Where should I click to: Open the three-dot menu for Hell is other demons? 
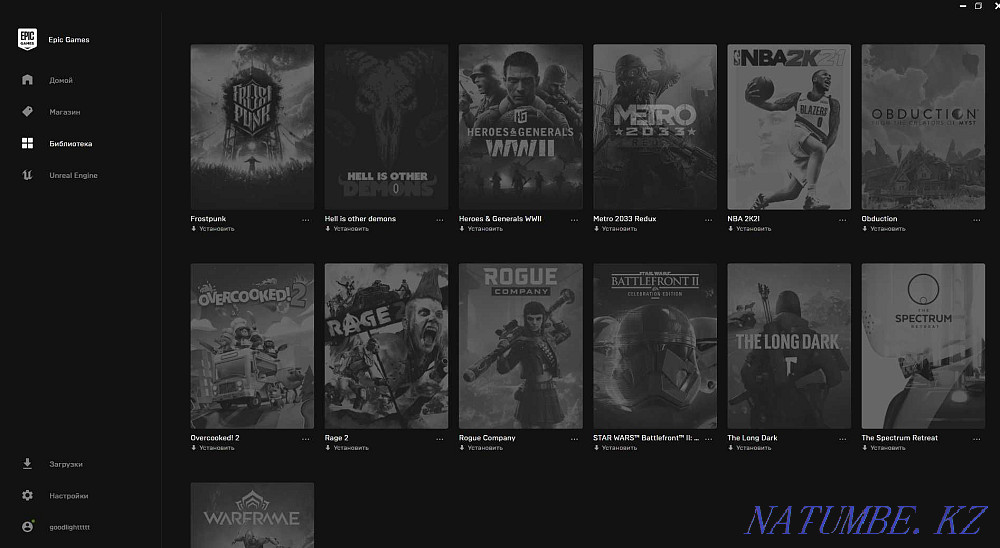439,220
